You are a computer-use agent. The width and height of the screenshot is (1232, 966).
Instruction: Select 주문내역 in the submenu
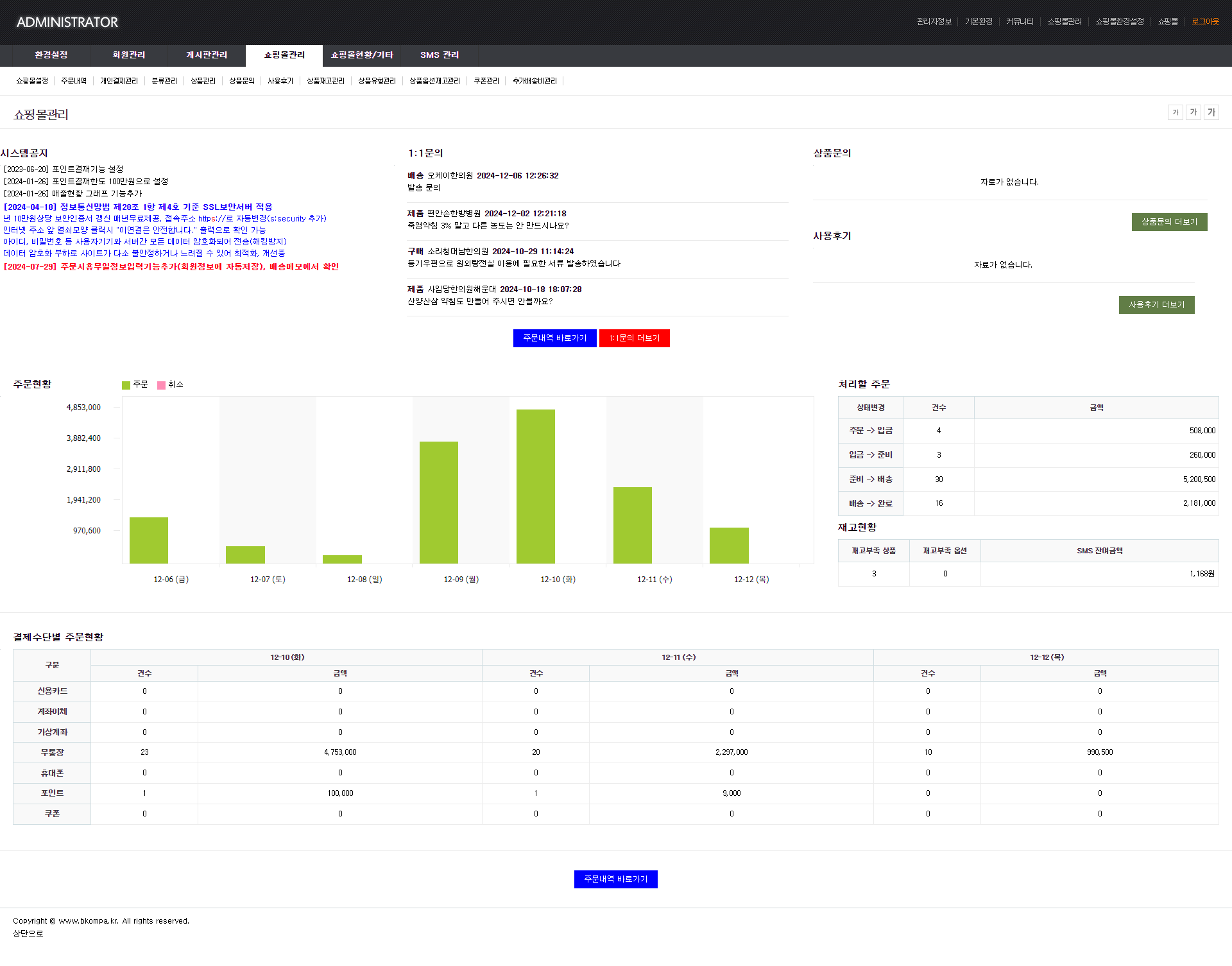[74, 81]
